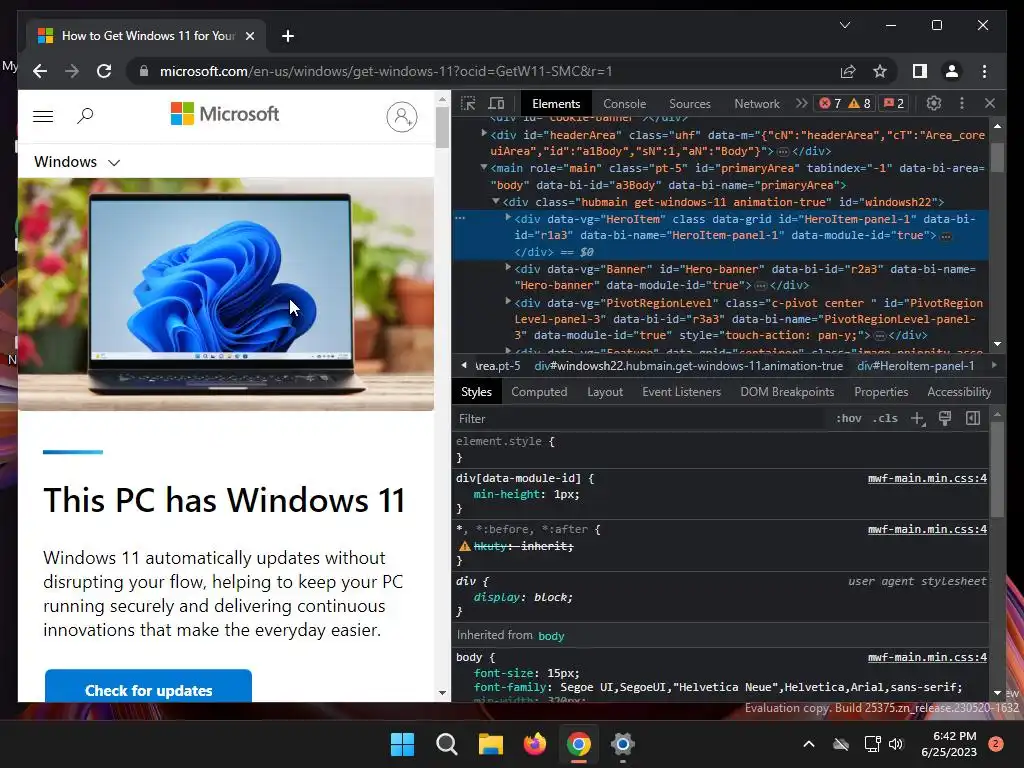Open the Layout tab
The height and width of the screenshot is (768, 1024).
pyautogui.click(x=605, y=392)
